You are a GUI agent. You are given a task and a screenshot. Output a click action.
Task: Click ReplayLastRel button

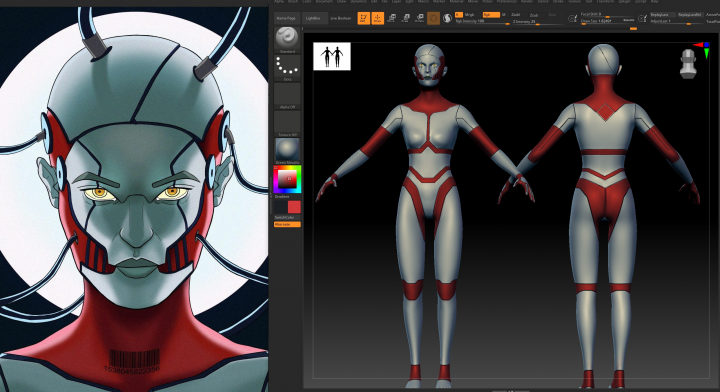(690, 15)
